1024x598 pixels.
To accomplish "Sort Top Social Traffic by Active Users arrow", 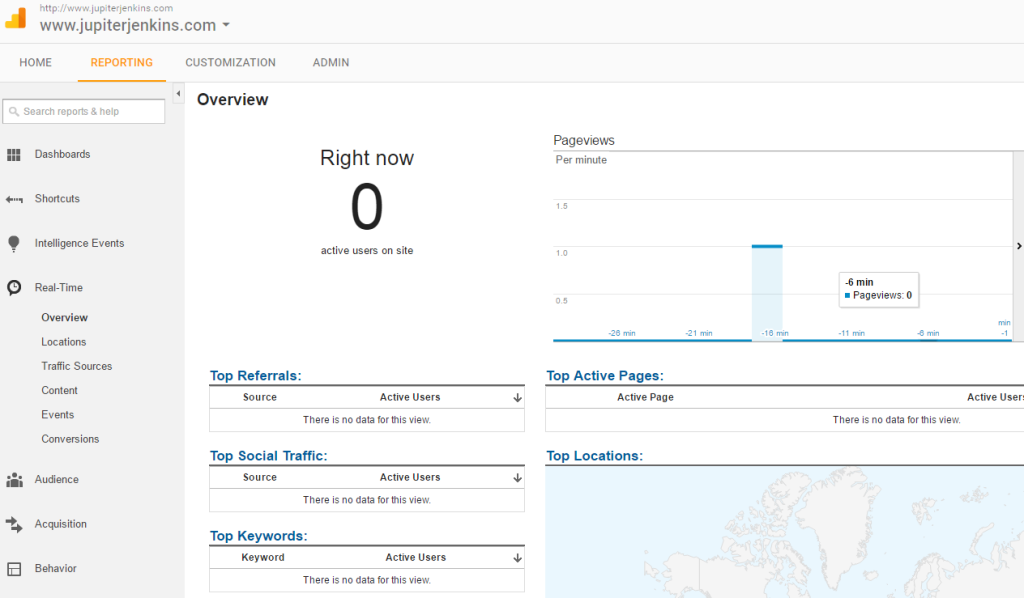I will (x=517, y=478).
